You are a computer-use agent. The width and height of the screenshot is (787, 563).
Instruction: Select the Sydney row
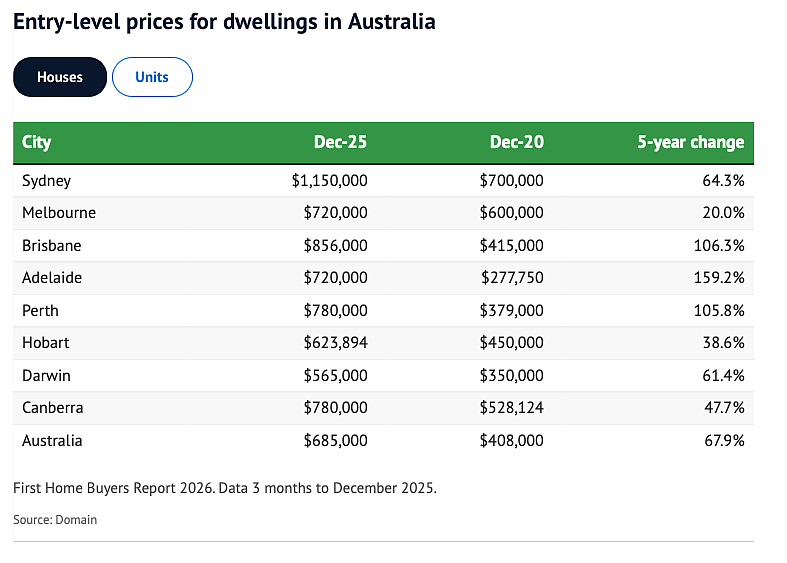[x=383, y=181]
